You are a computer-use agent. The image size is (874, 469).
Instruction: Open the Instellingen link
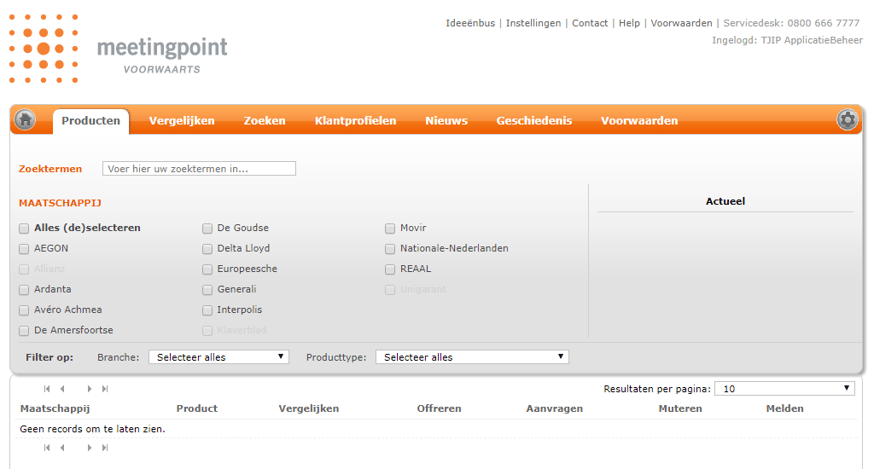click(533, 23)
